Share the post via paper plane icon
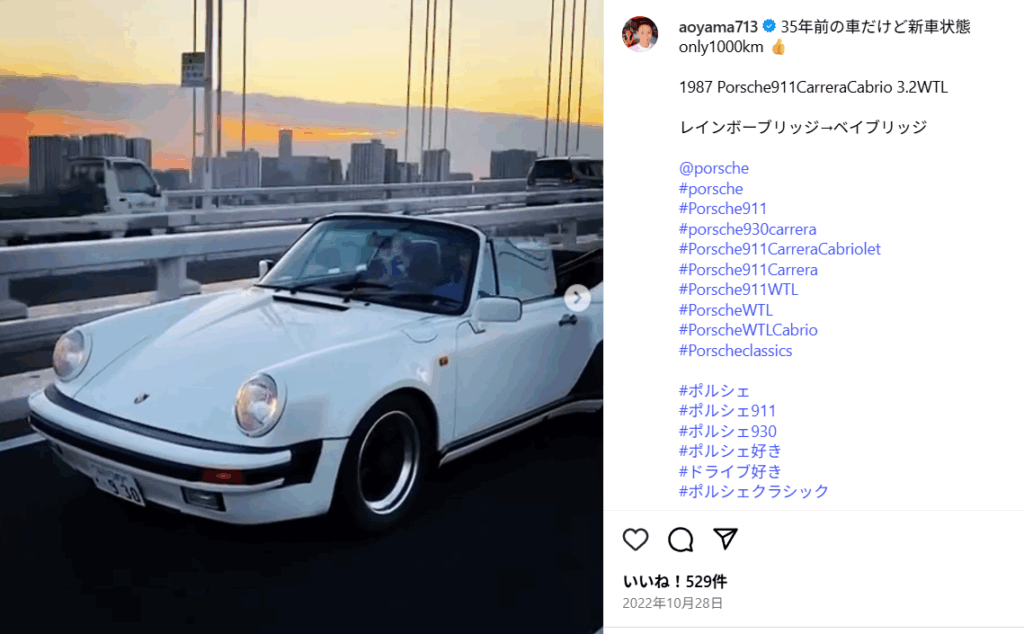This screenshot has height=634, width=1024. click(726, 539)
